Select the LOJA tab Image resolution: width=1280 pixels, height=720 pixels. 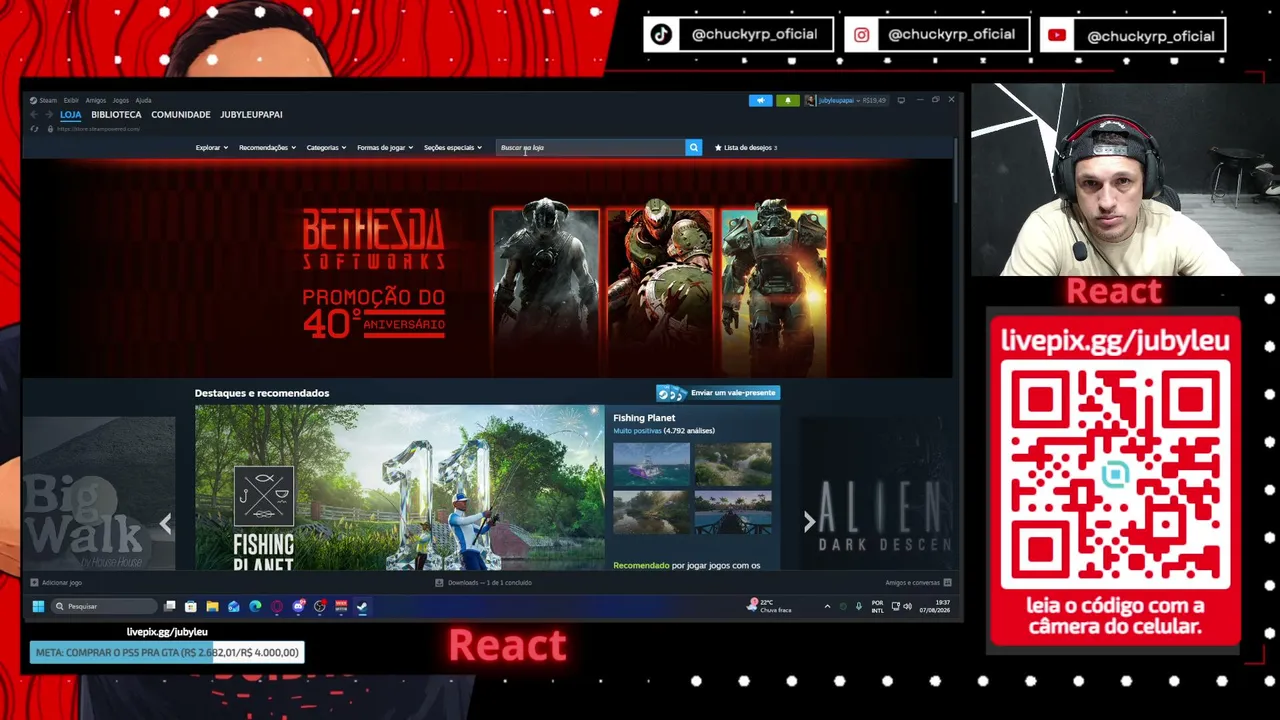click(70, 115)
